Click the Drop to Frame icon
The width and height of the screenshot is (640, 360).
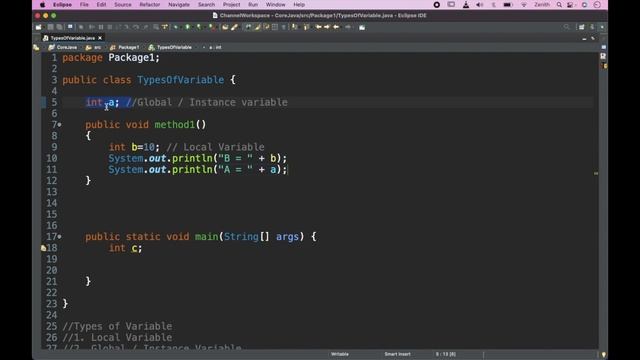pyautogui.click(x=156, y=27)
